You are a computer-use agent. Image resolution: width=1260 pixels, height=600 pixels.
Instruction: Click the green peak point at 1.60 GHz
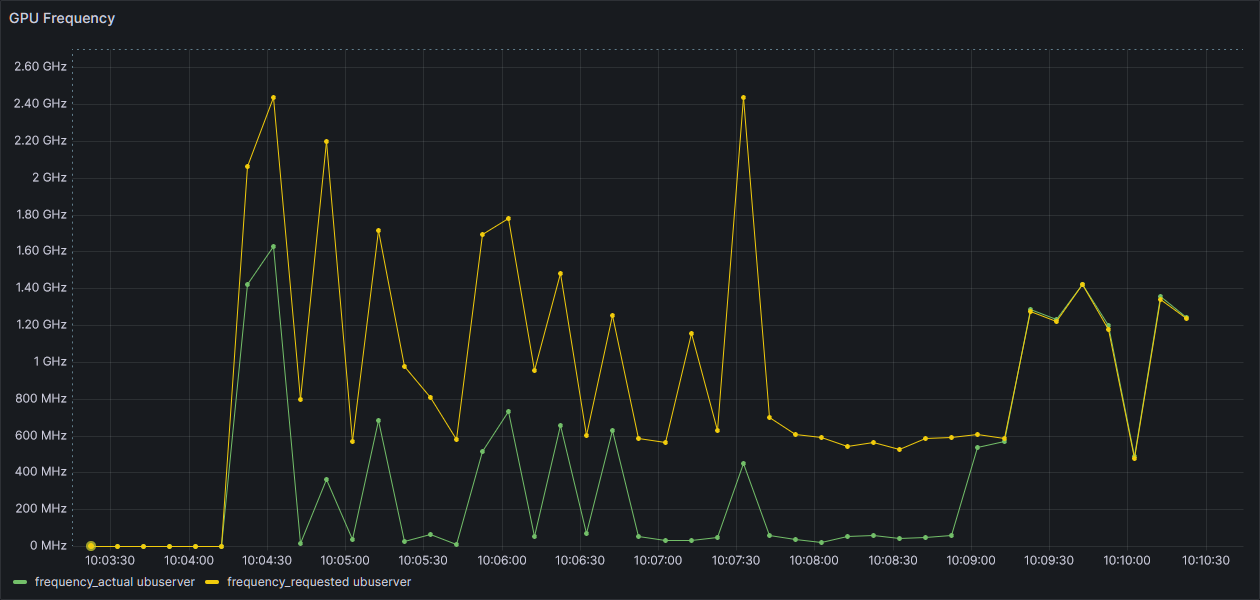coord(273,247)
